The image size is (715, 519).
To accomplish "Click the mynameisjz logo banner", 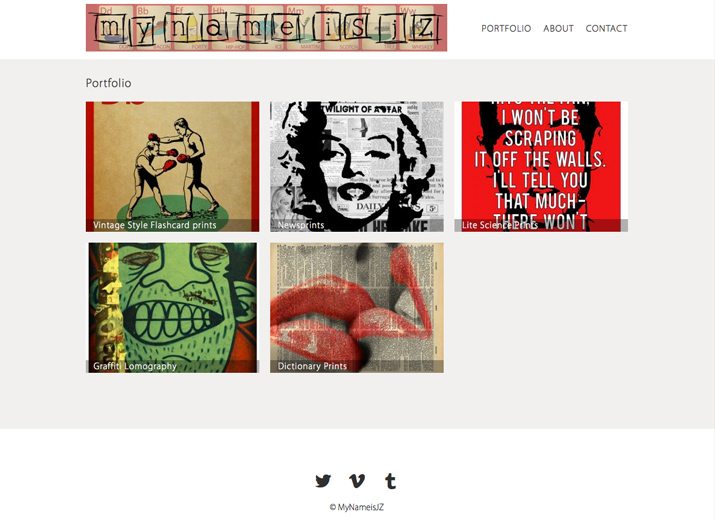I will click(x=266, y=28).
